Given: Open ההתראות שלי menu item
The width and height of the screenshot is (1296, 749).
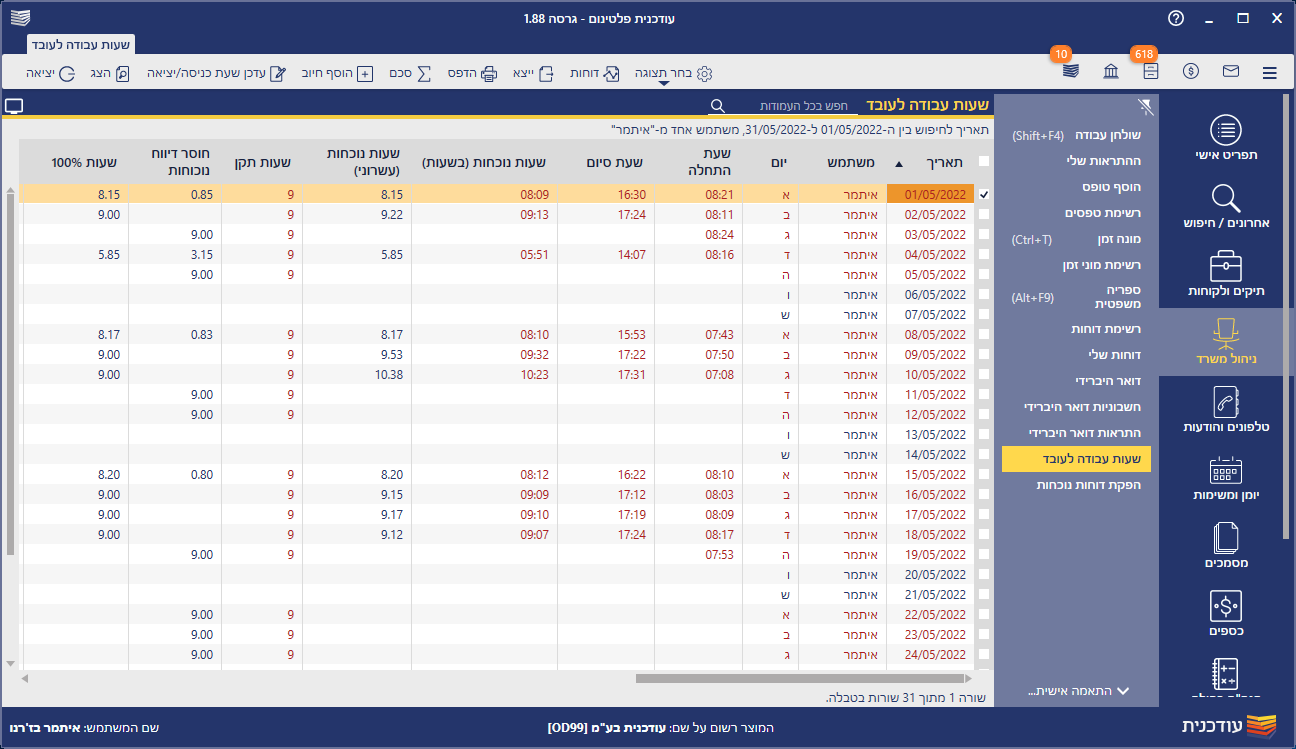Looking at the screenshot, I should [x=1076, y=160].
